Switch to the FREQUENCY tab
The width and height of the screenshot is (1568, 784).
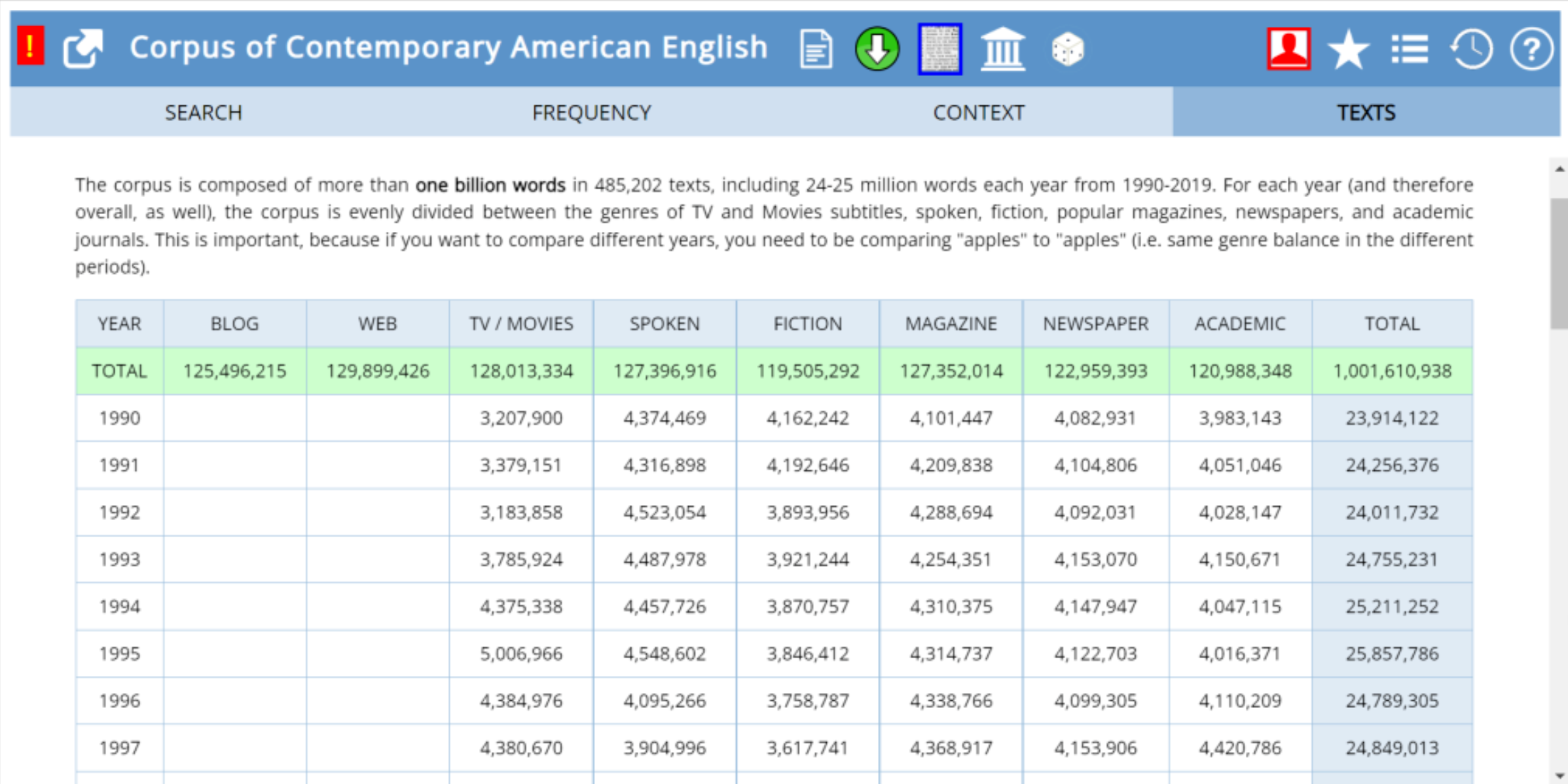point(591,113)
